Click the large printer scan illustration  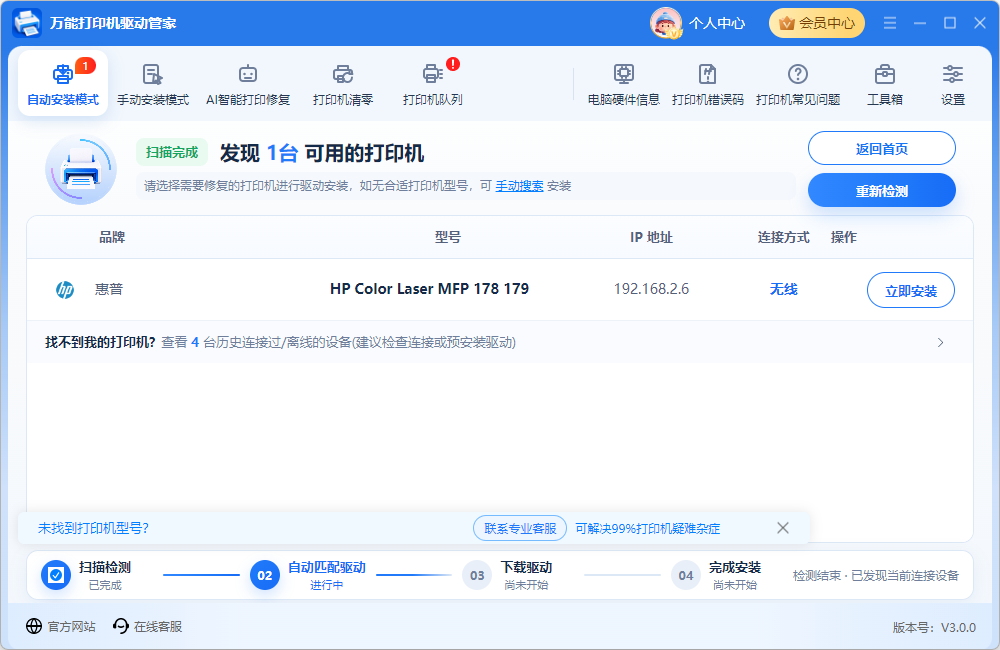pos(81,170)
